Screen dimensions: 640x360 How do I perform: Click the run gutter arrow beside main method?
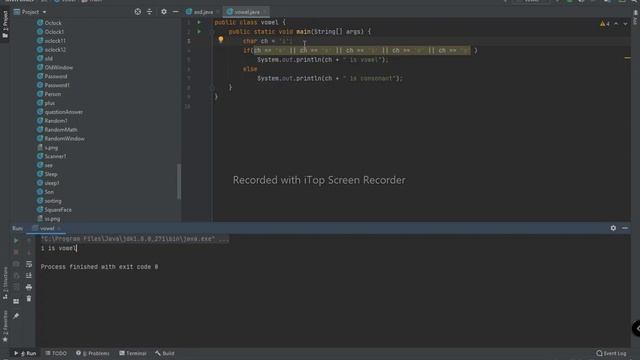click(199, 31)
